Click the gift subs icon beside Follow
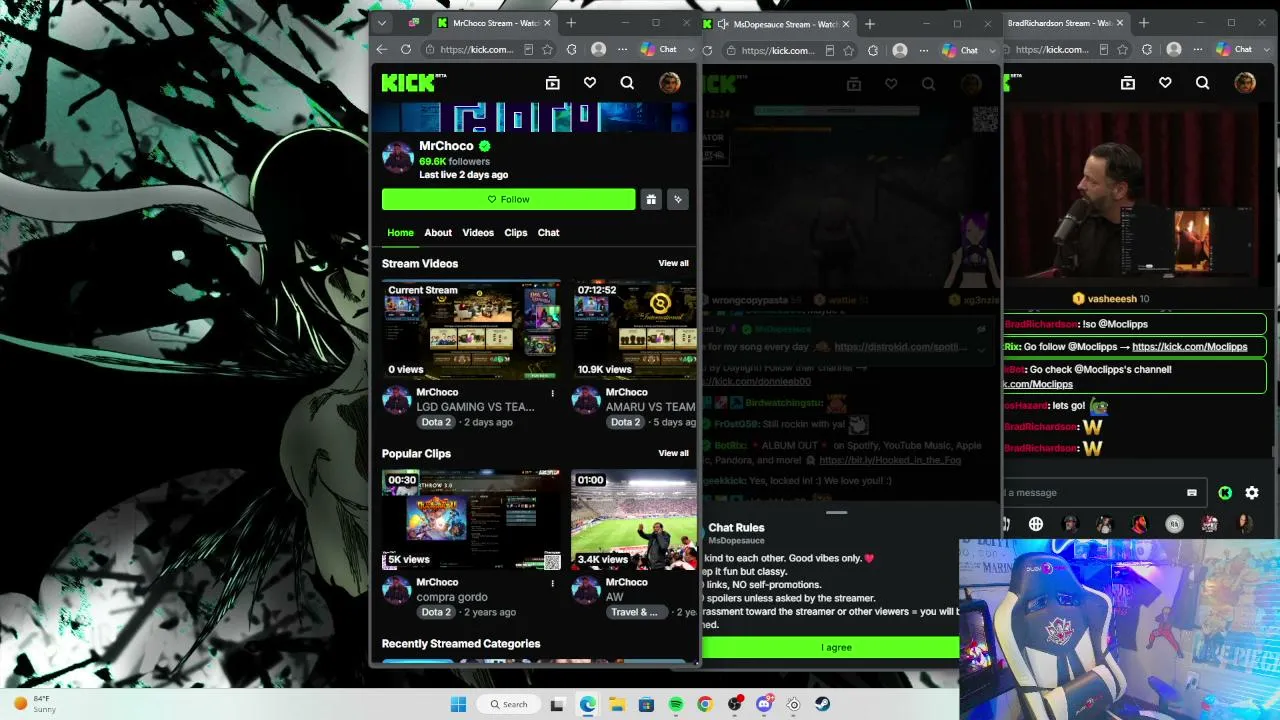Image resolution: width=1280 pixels, height=720 pixels. (651, 199)
